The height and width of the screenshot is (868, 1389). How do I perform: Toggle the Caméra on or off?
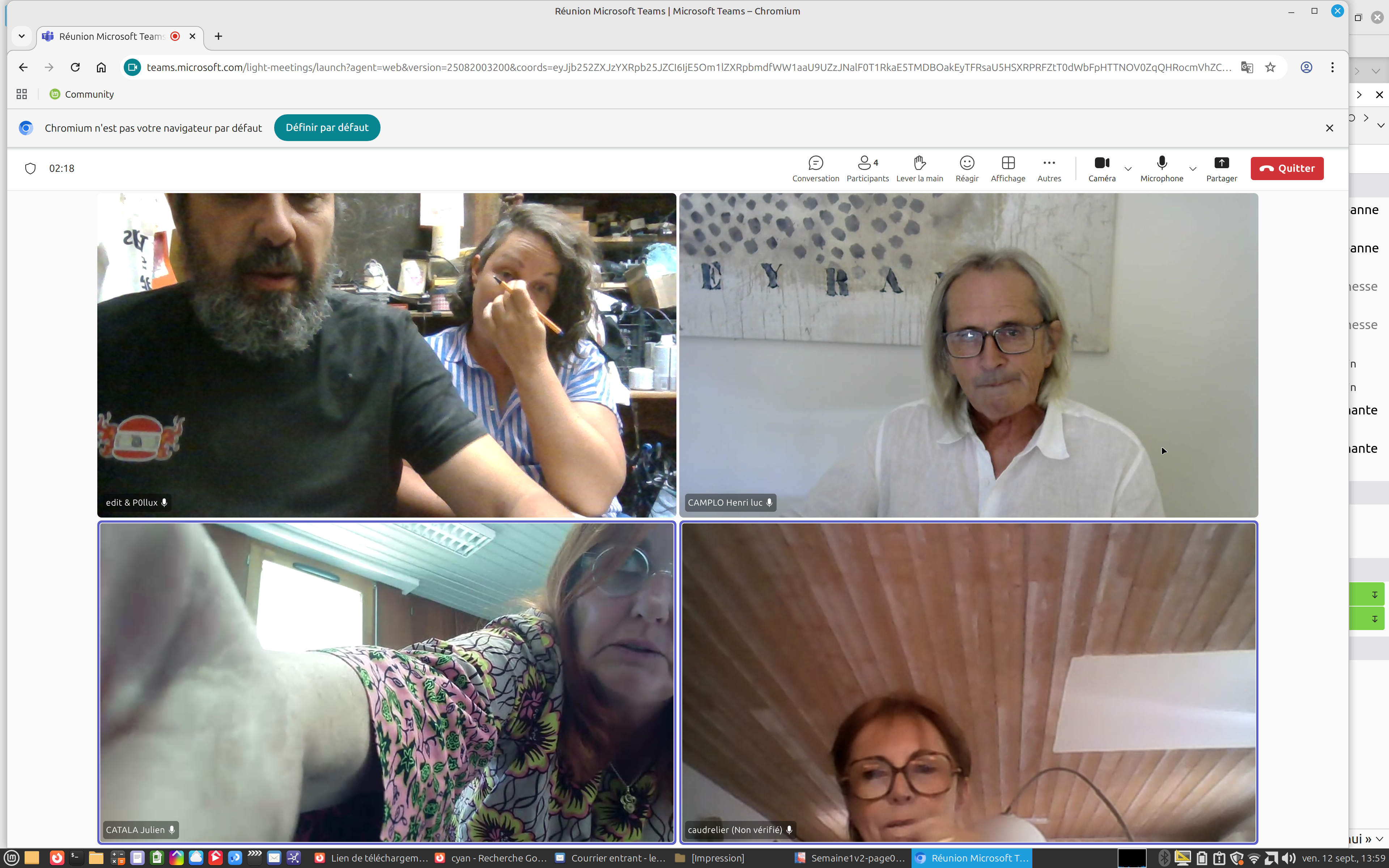point(1101,169)
